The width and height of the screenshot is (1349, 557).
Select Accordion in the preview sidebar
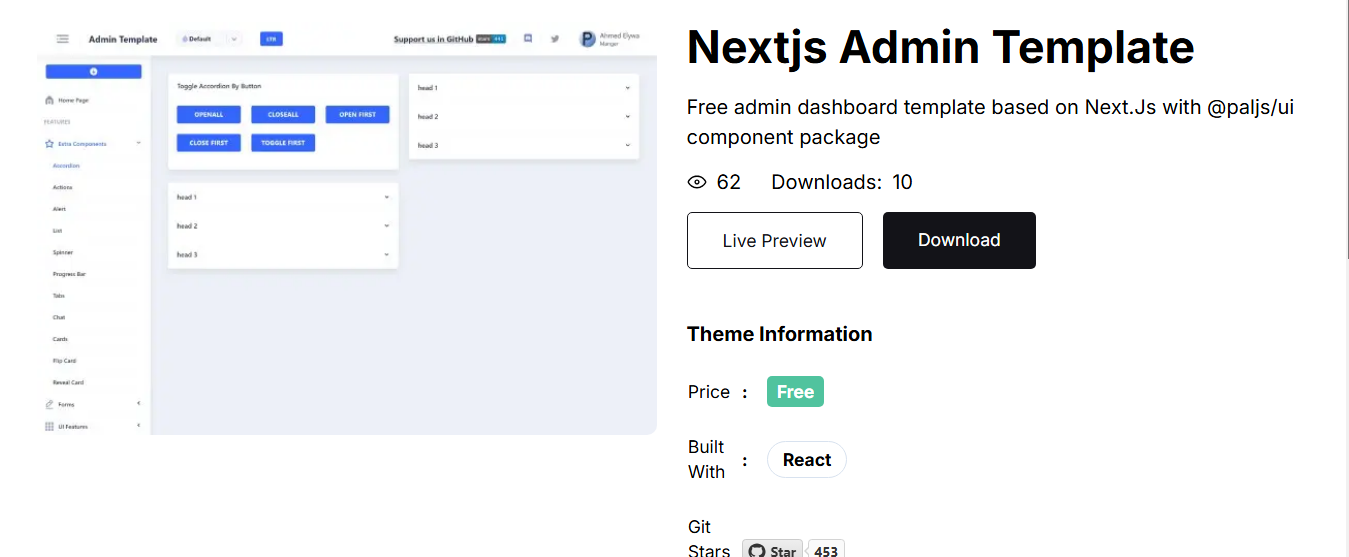click(66, 165)
